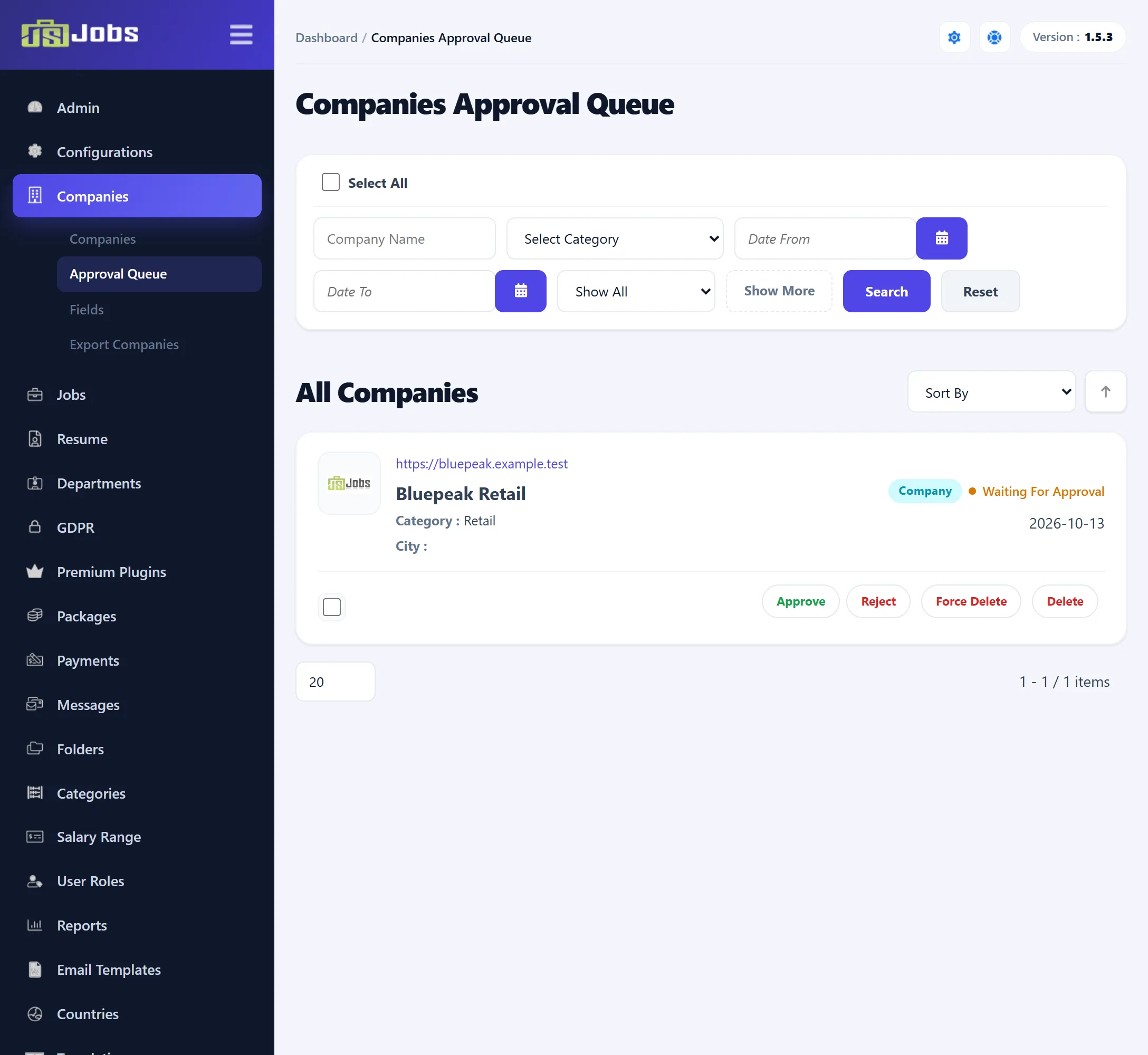Approve Bluepeak Retail company

[x=800, y=601]
